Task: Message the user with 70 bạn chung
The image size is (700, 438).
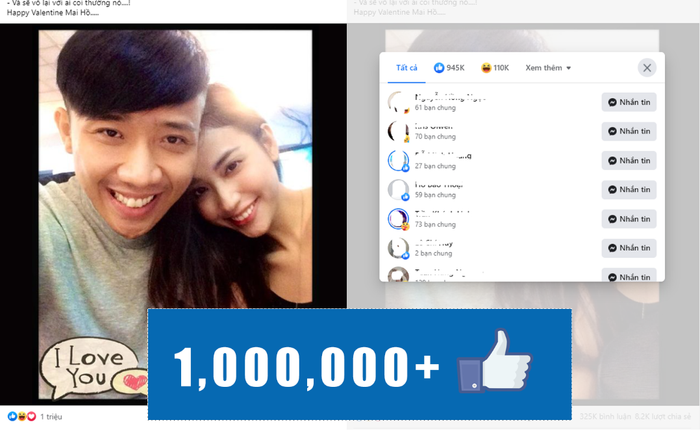Action: pyautogui.click(x=629, y=131)
